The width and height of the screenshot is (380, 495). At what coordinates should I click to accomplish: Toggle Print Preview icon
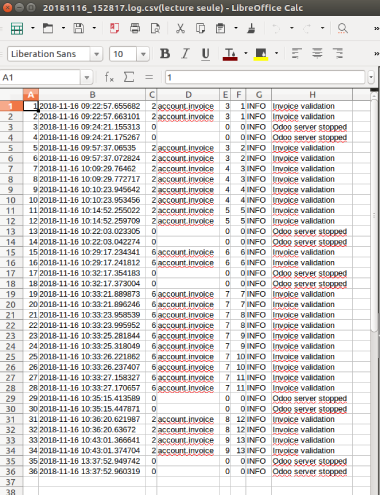[x=155, y=28]
